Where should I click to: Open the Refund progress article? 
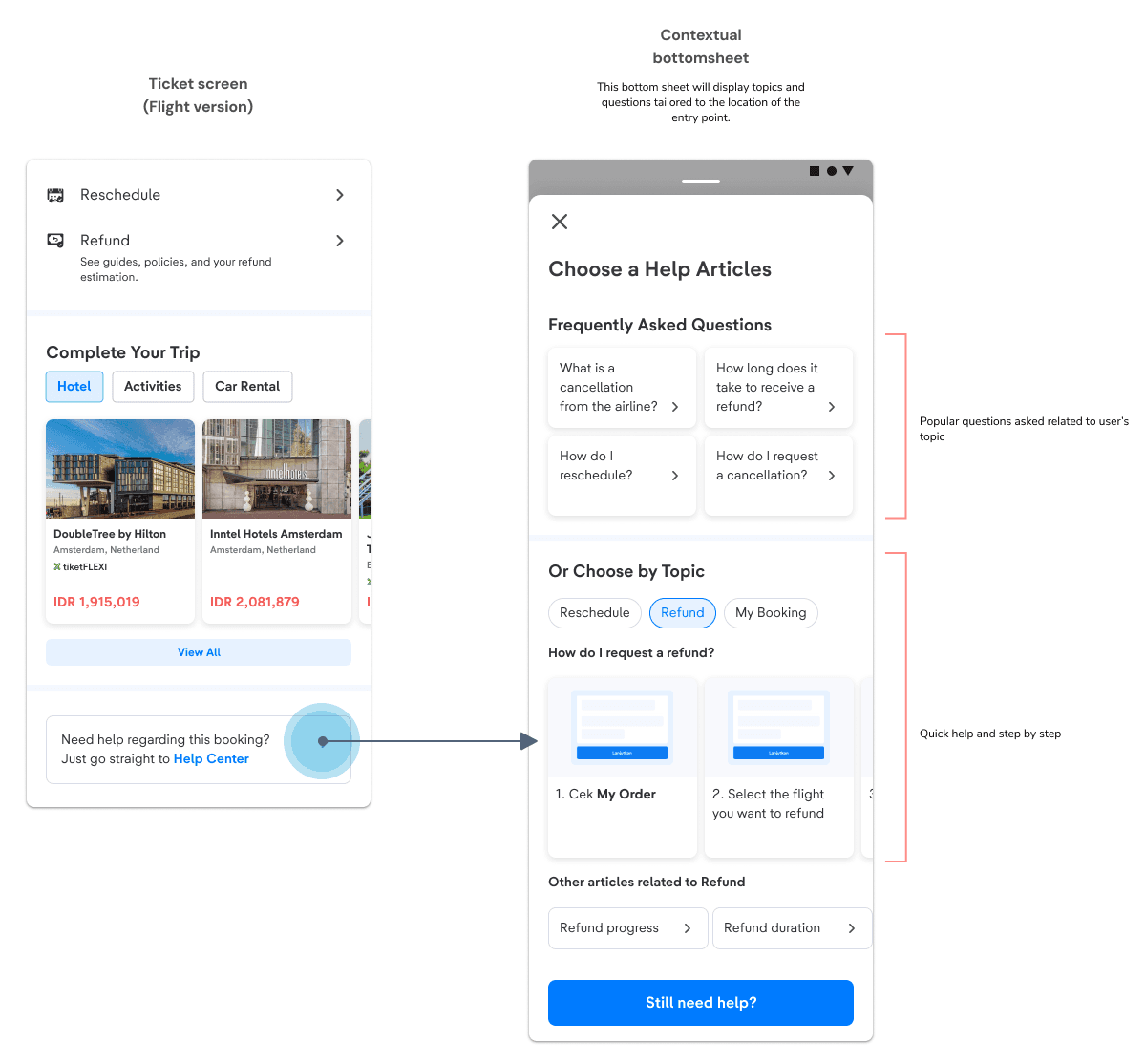[x=628, y=928]
